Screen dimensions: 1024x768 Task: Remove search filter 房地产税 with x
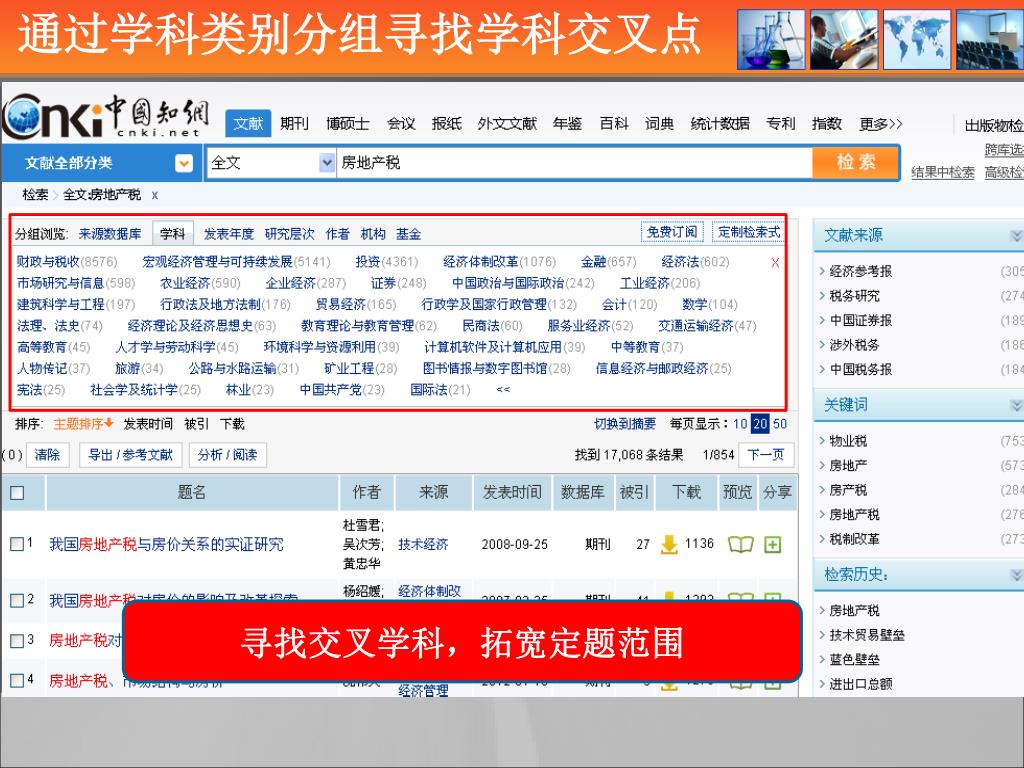coord(155,195)
